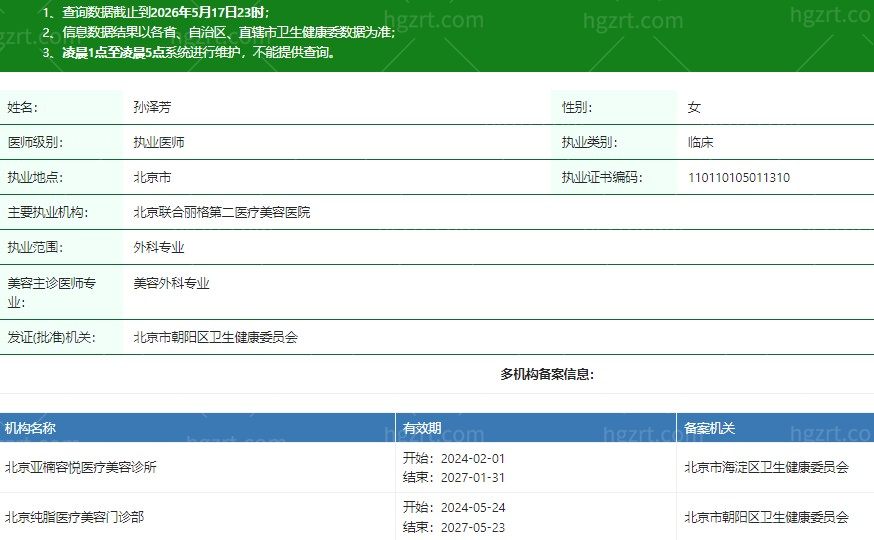Select the 执业医师 value
Viewport: 874px width, 540px height.
tap(159, 142)
